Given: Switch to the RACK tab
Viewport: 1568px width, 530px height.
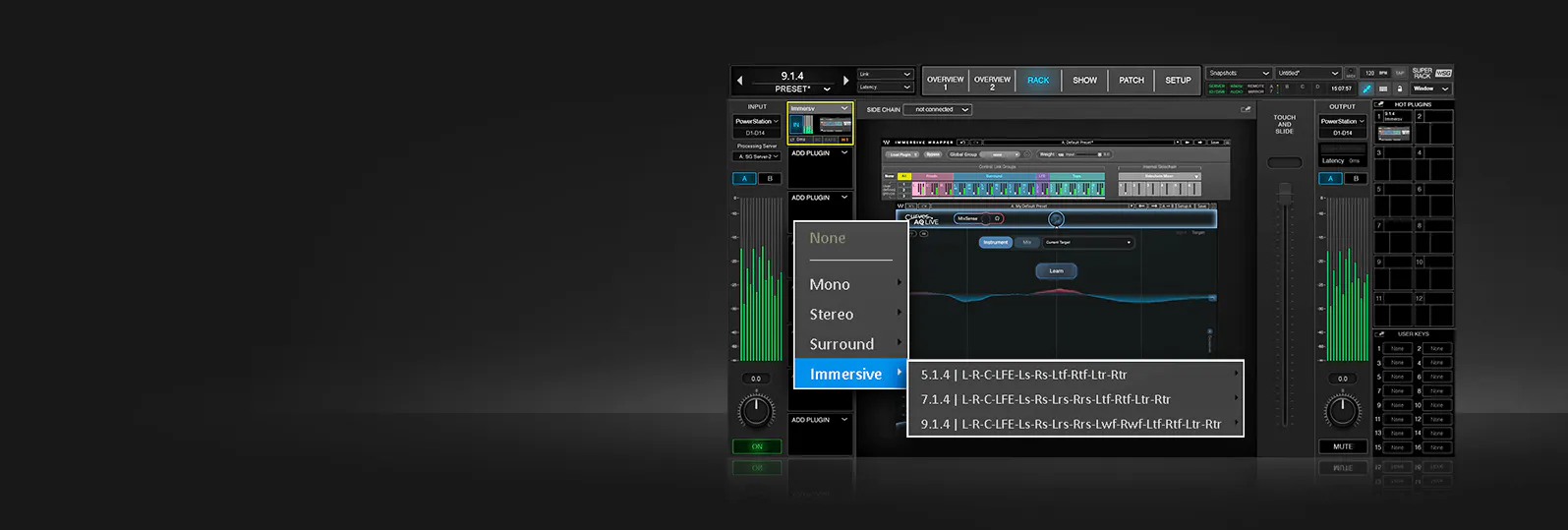Looking at the screenshot, I should tap(1038, 81).
